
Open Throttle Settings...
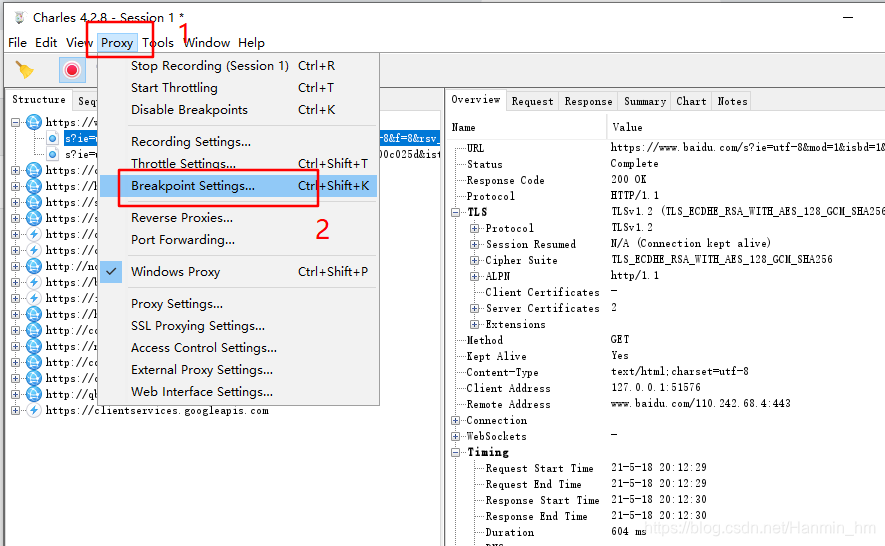(237, 164)
